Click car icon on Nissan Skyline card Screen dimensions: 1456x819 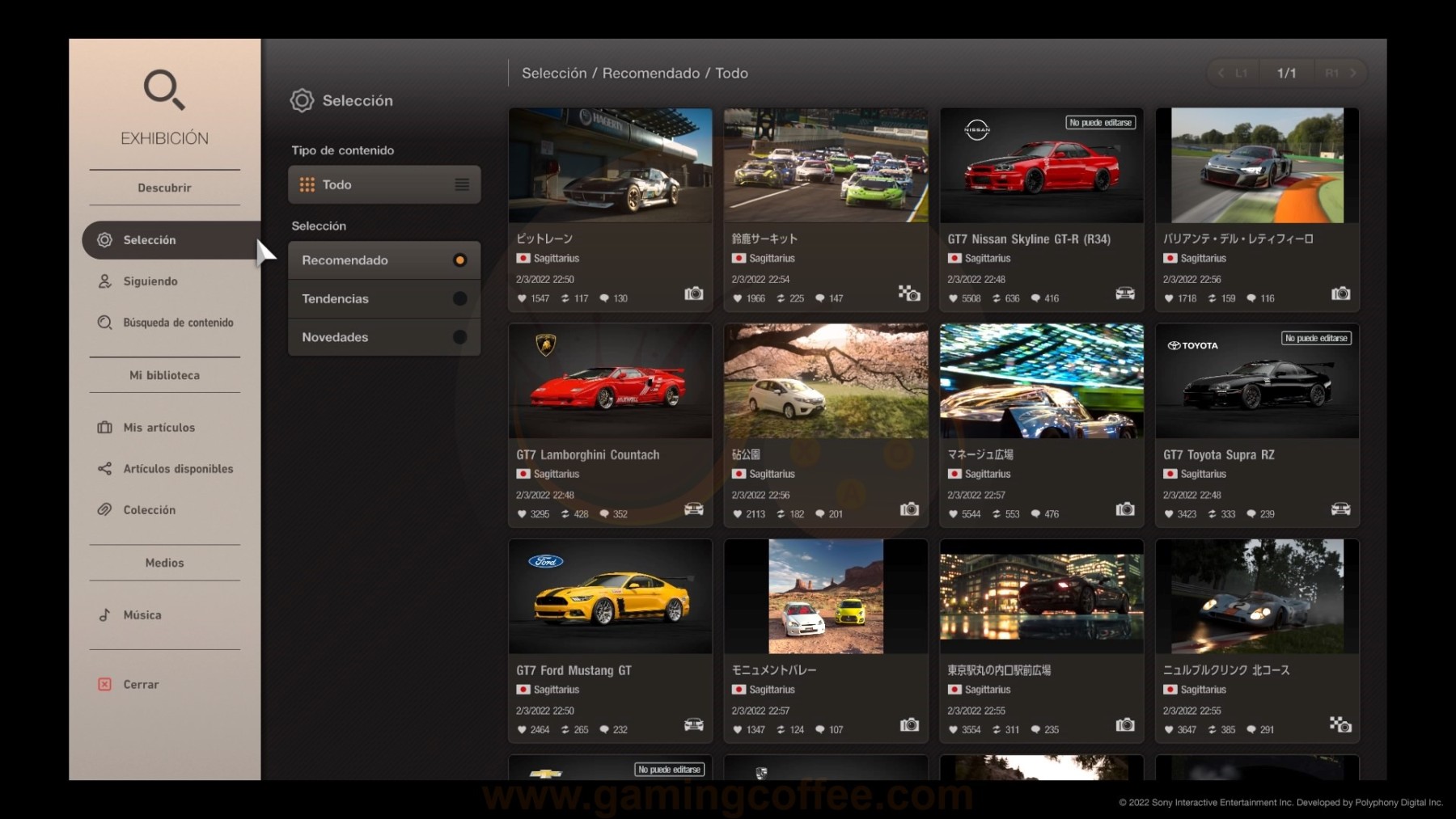[1125, 293]
